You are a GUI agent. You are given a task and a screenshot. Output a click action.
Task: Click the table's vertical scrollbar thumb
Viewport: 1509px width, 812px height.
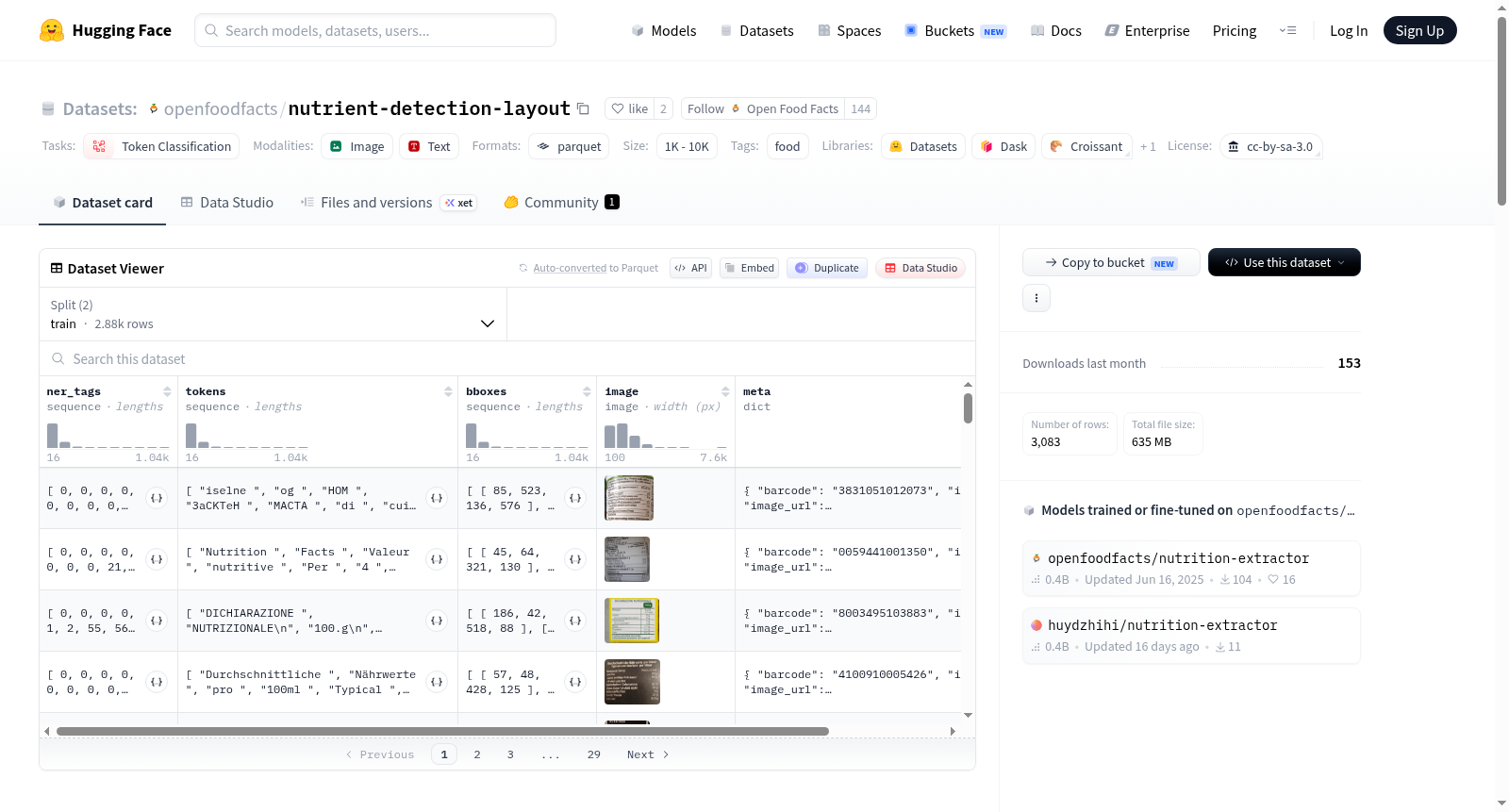[x=968, y=408]
